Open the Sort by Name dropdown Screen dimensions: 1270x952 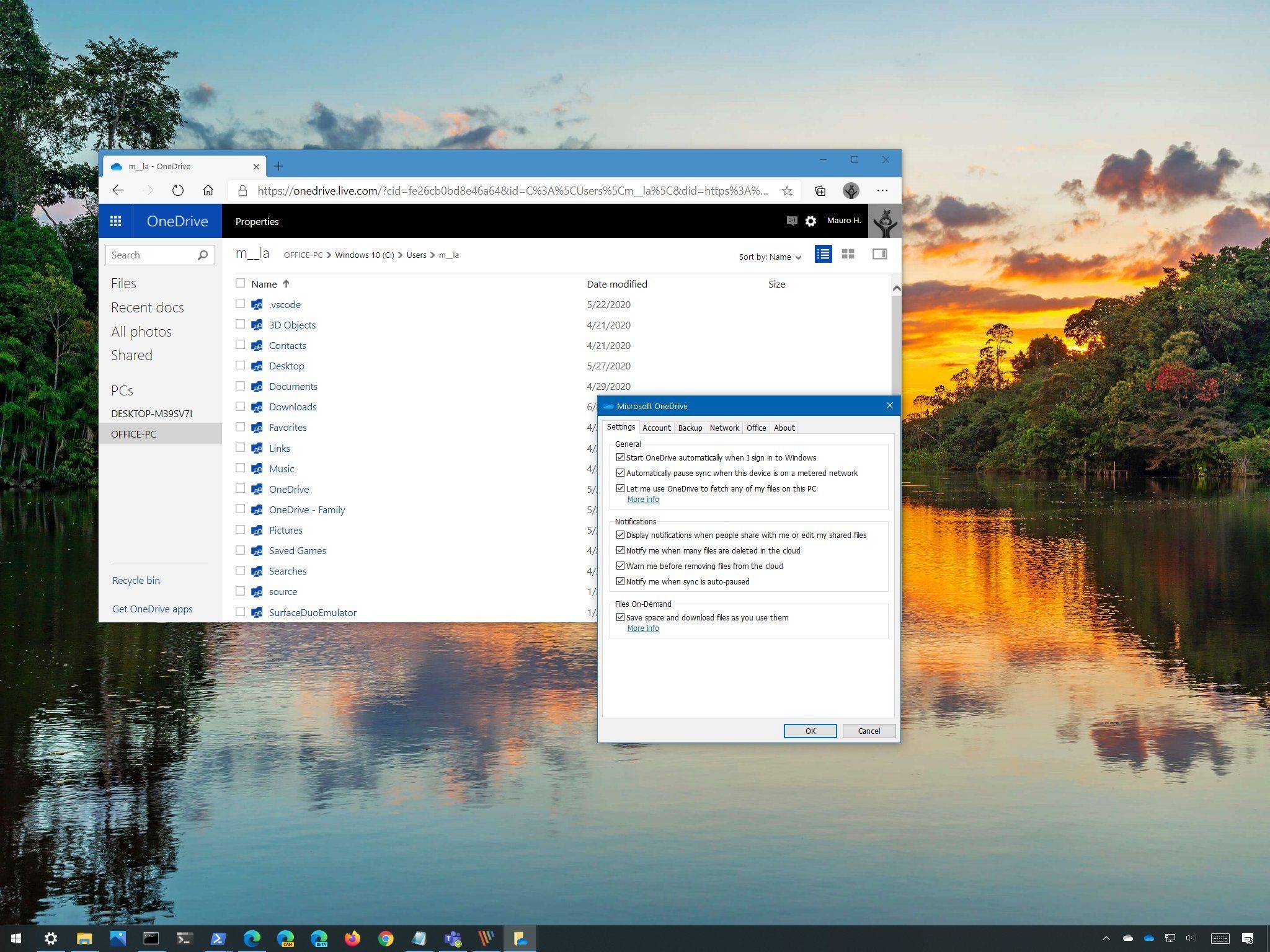770,257
